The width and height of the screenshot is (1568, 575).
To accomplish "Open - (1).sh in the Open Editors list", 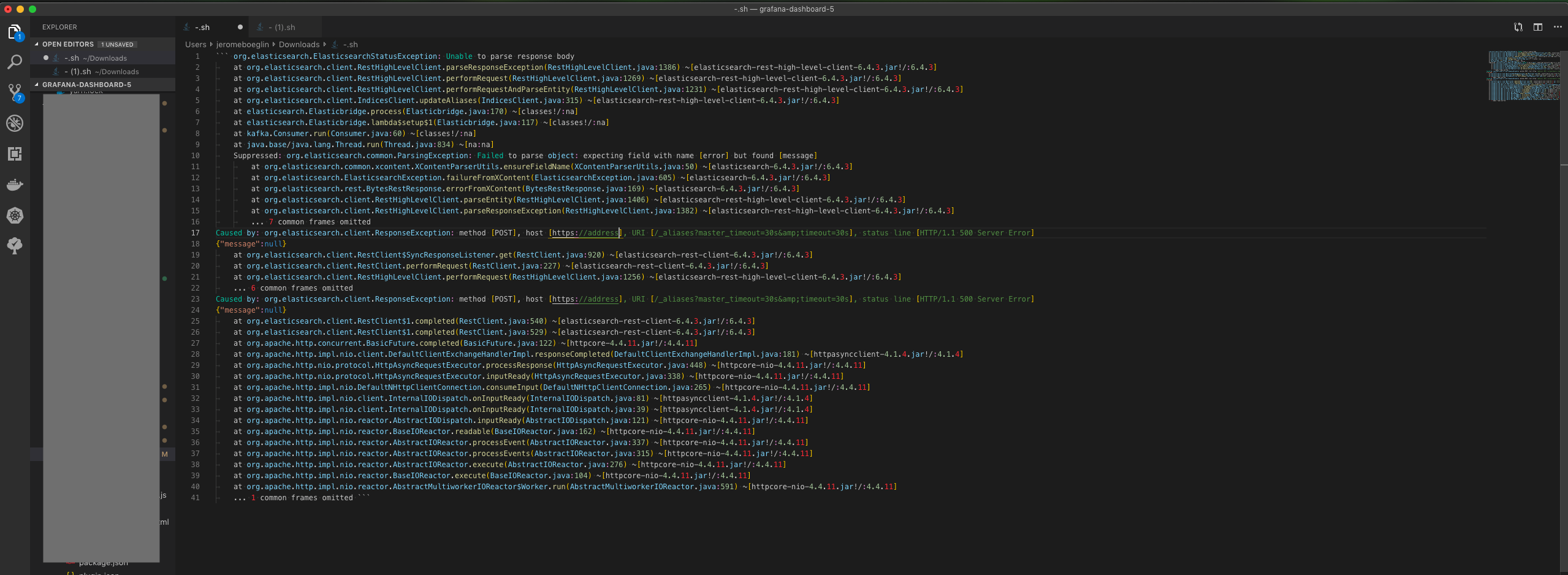I will [101, 72].
